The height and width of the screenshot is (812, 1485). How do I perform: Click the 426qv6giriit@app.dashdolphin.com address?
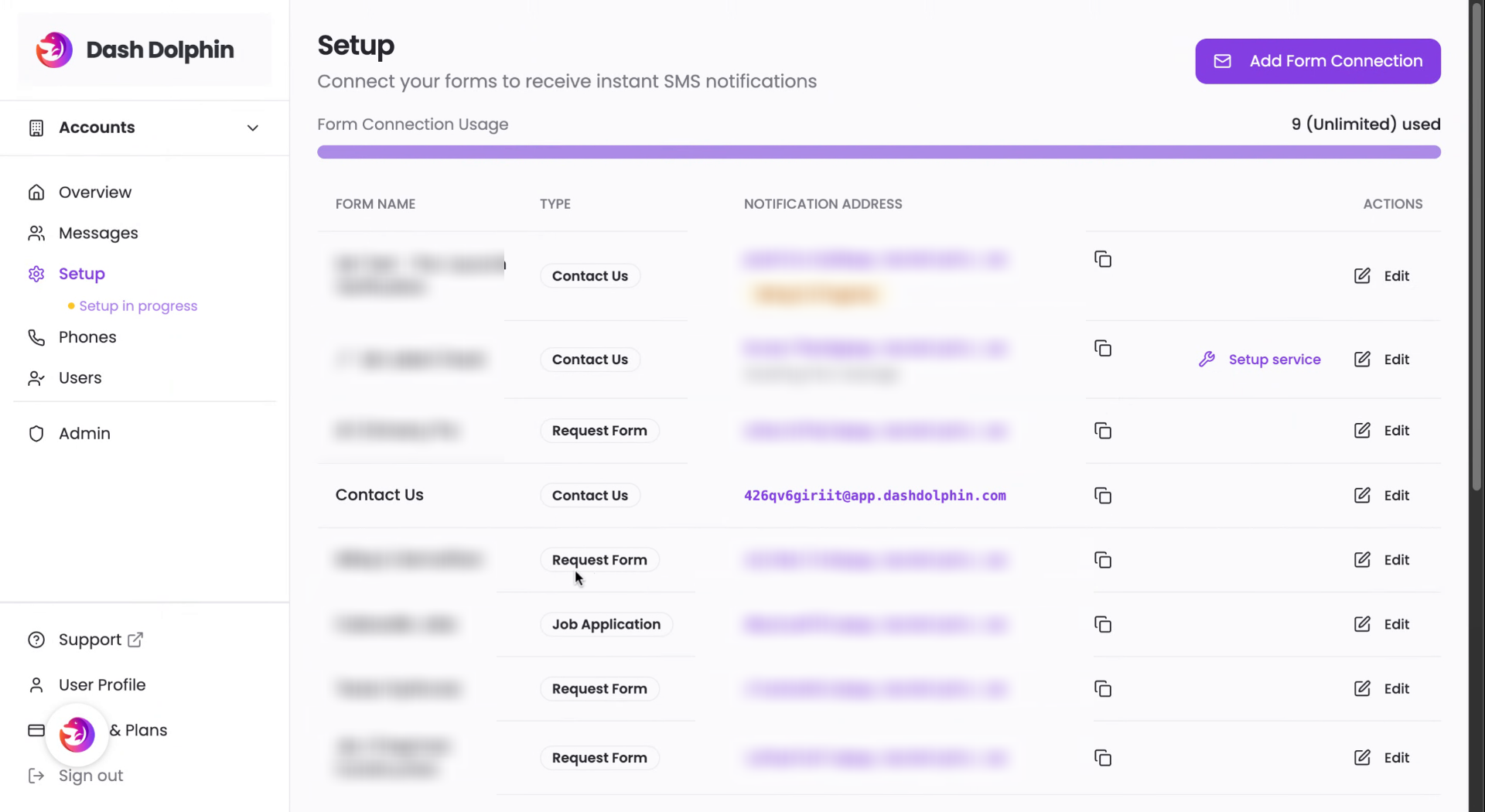[875, 495]
